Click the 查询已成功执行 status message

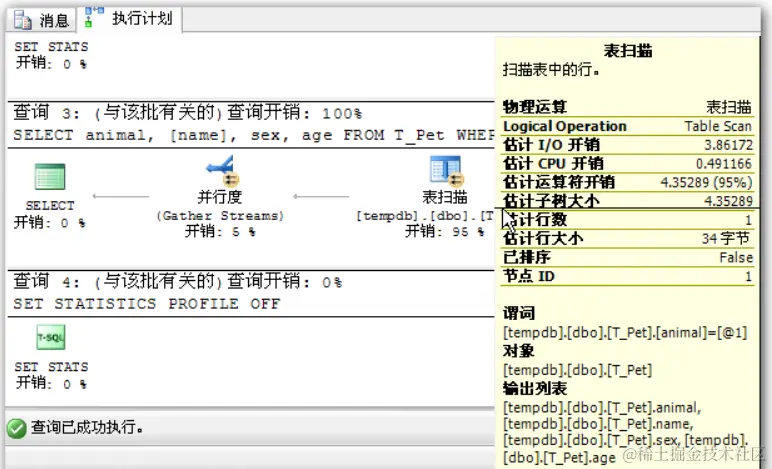point(87,427)
